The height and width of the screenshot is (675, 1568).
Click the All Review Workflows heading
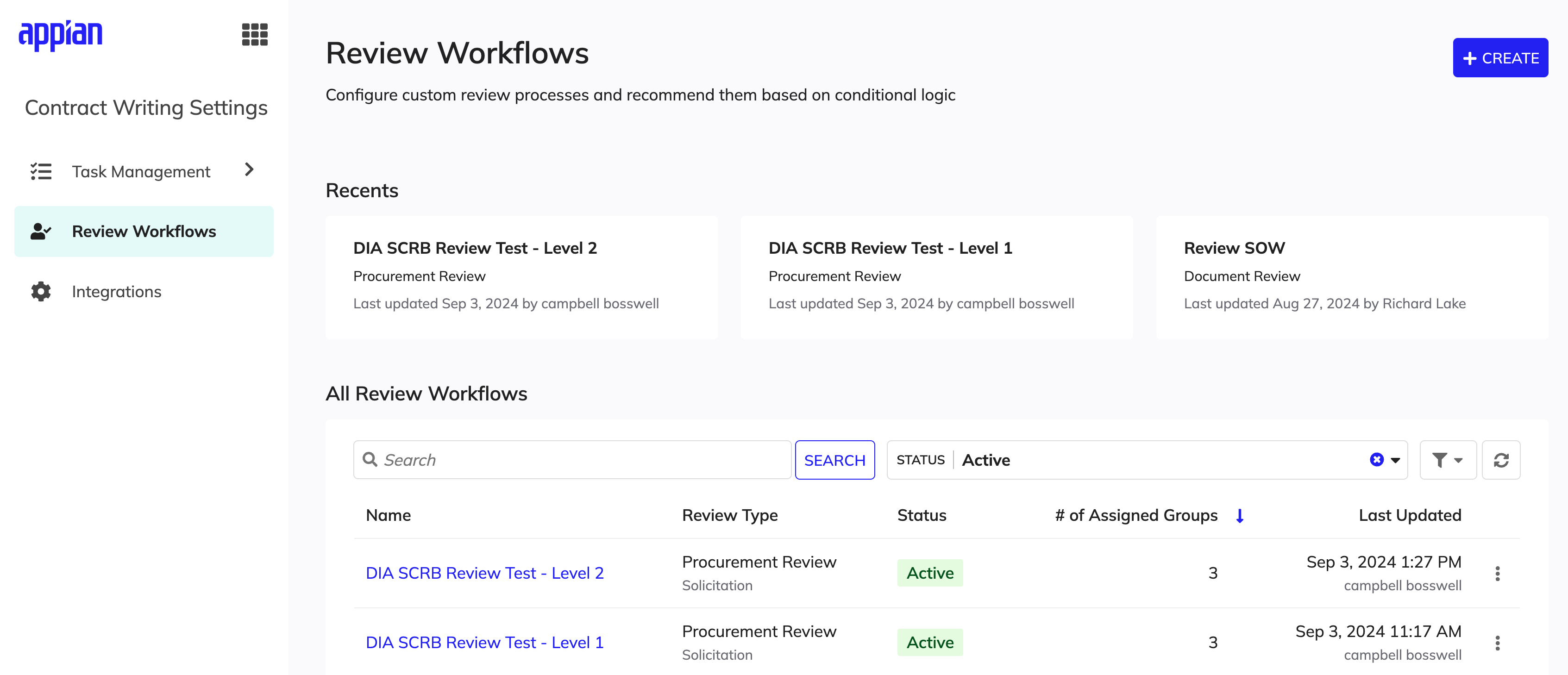pyautogui.click(x=426, y=393)
